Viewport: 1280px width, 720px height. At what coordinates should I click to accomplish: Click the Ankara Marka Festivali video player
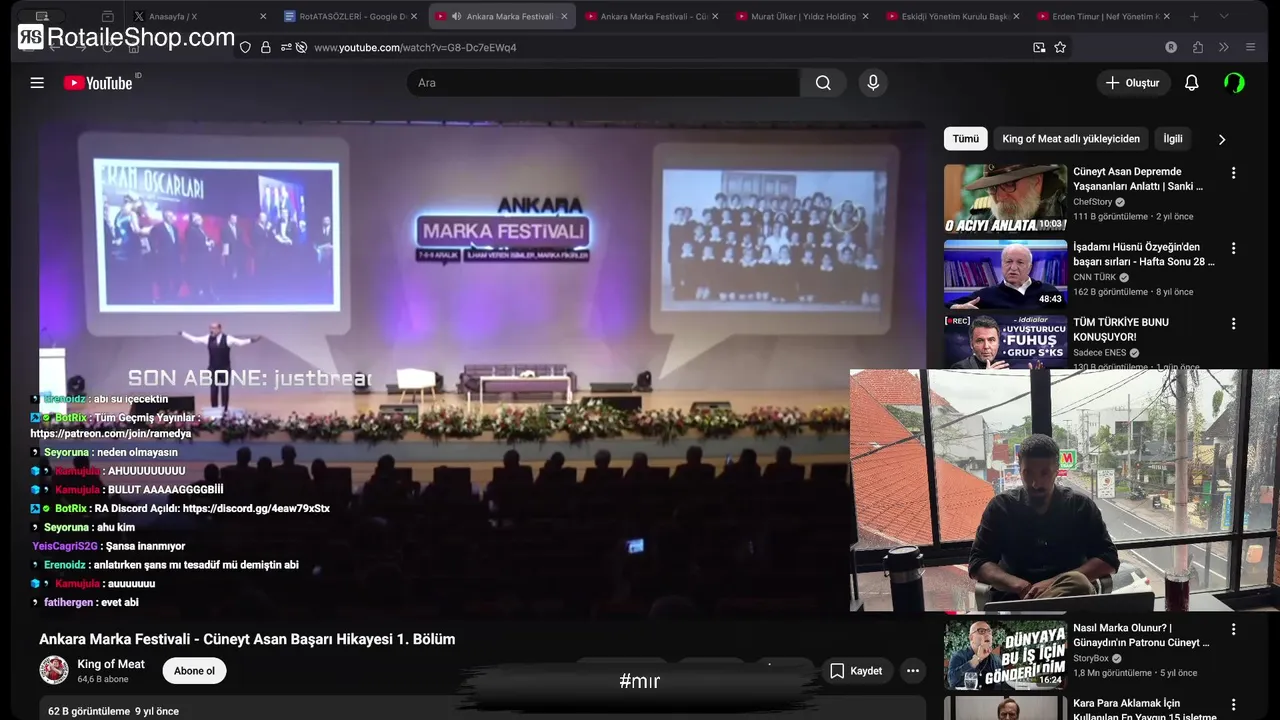click(x=482, y=369)
